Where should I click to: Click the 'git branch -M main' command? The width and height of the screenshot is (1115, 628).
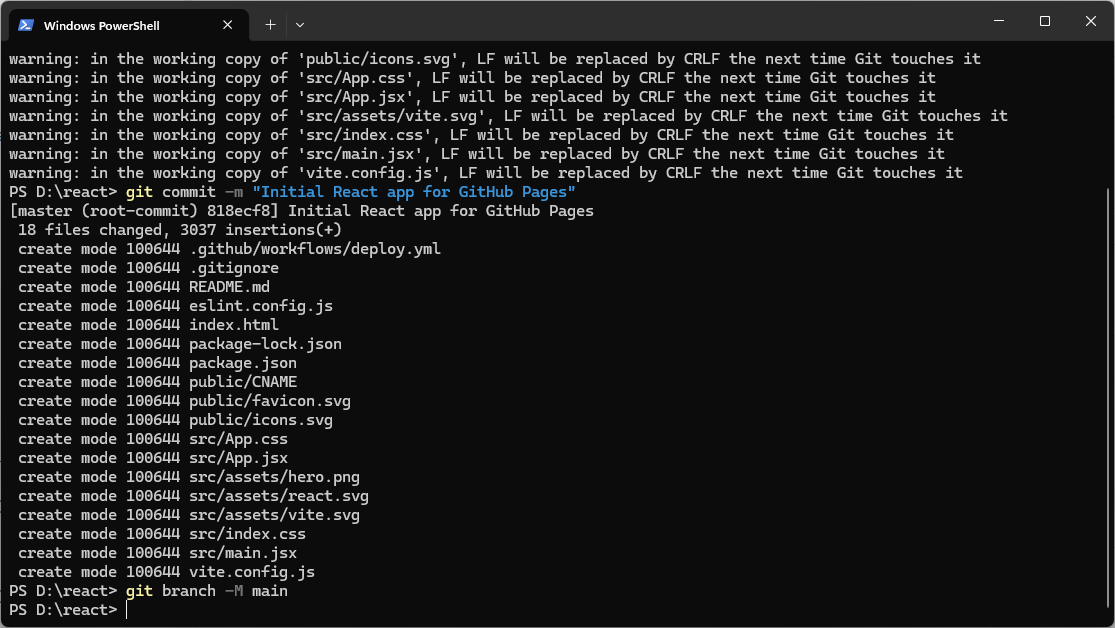207,592
